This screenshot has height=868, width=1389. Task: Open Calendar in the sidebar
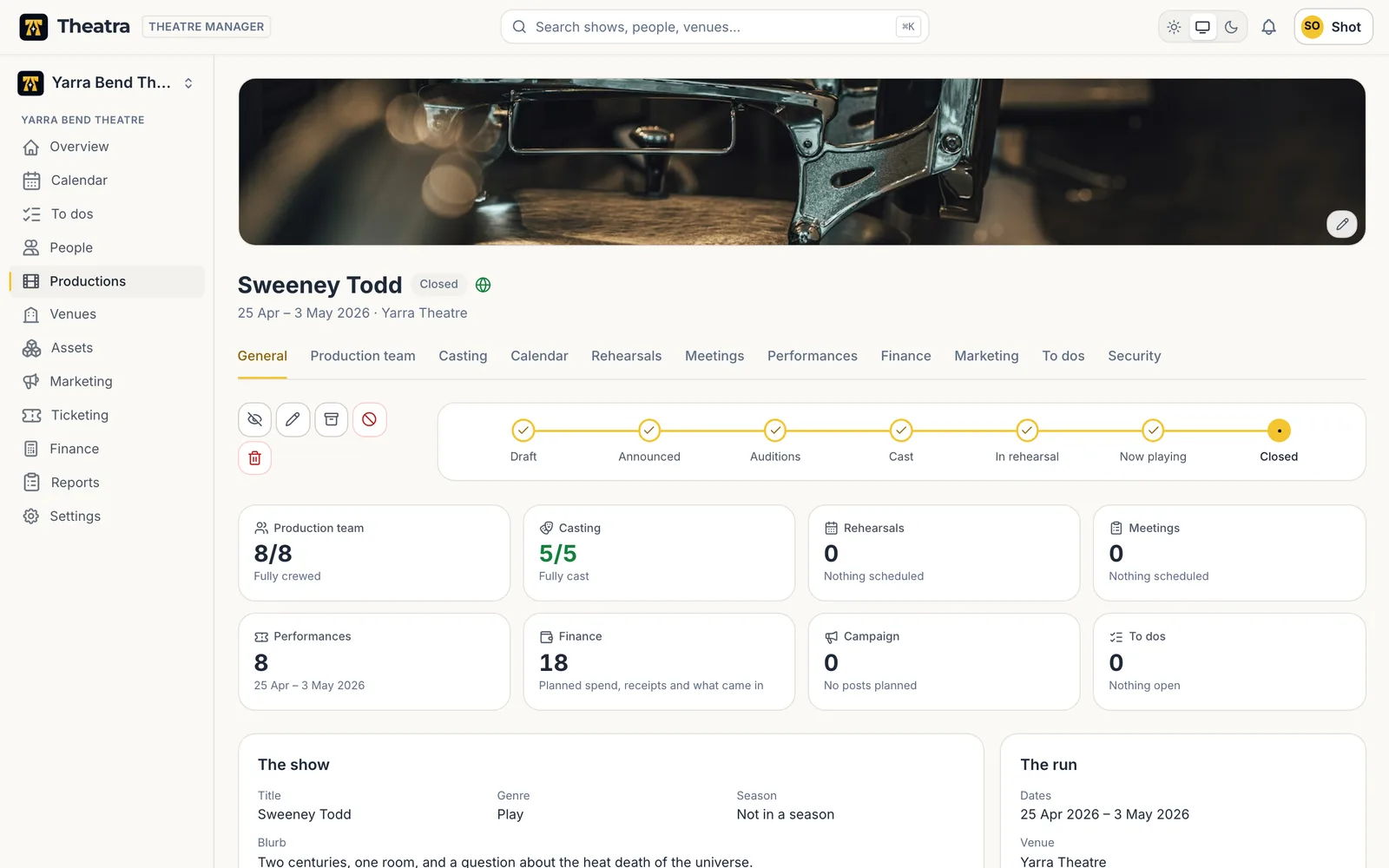[x=107, y=181]
